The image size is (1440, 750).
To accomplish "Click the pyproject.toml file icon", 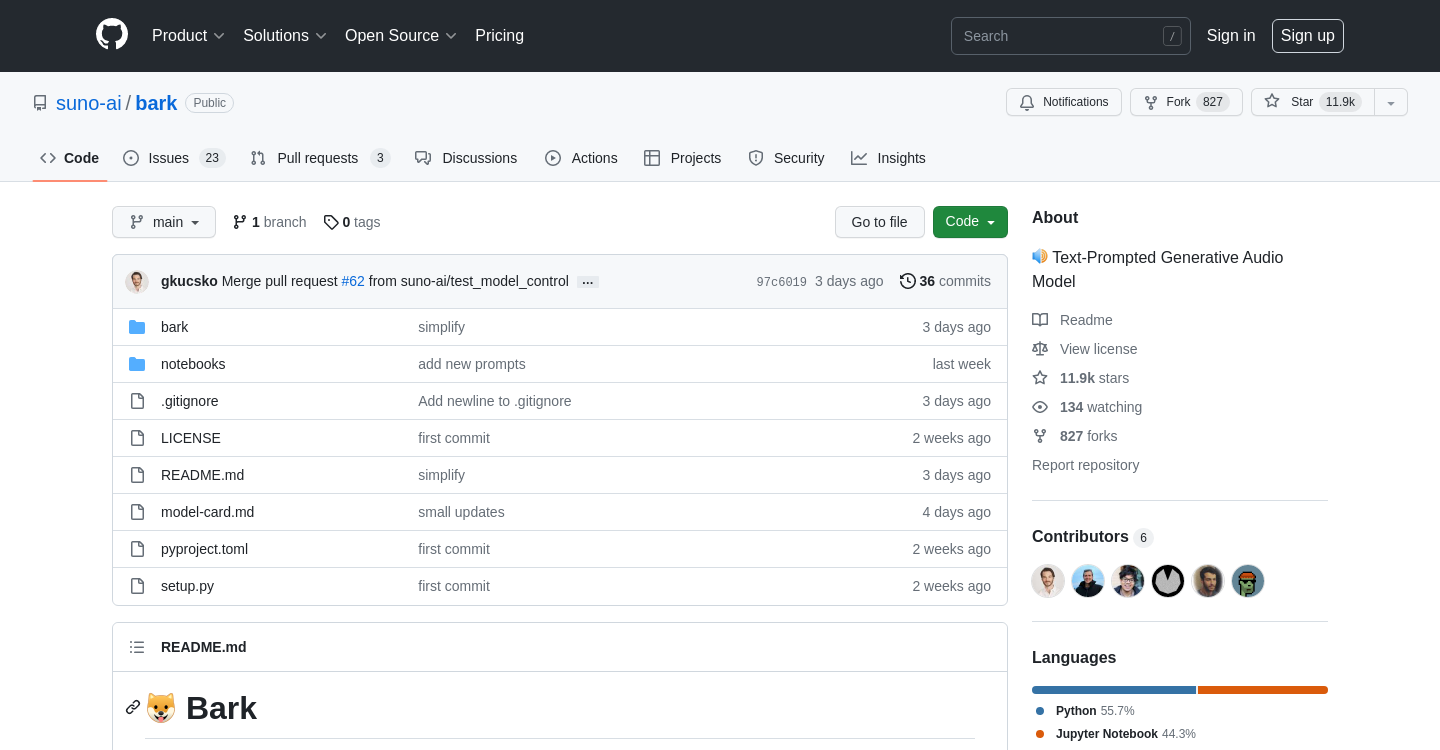I will (x=137, y=549).
